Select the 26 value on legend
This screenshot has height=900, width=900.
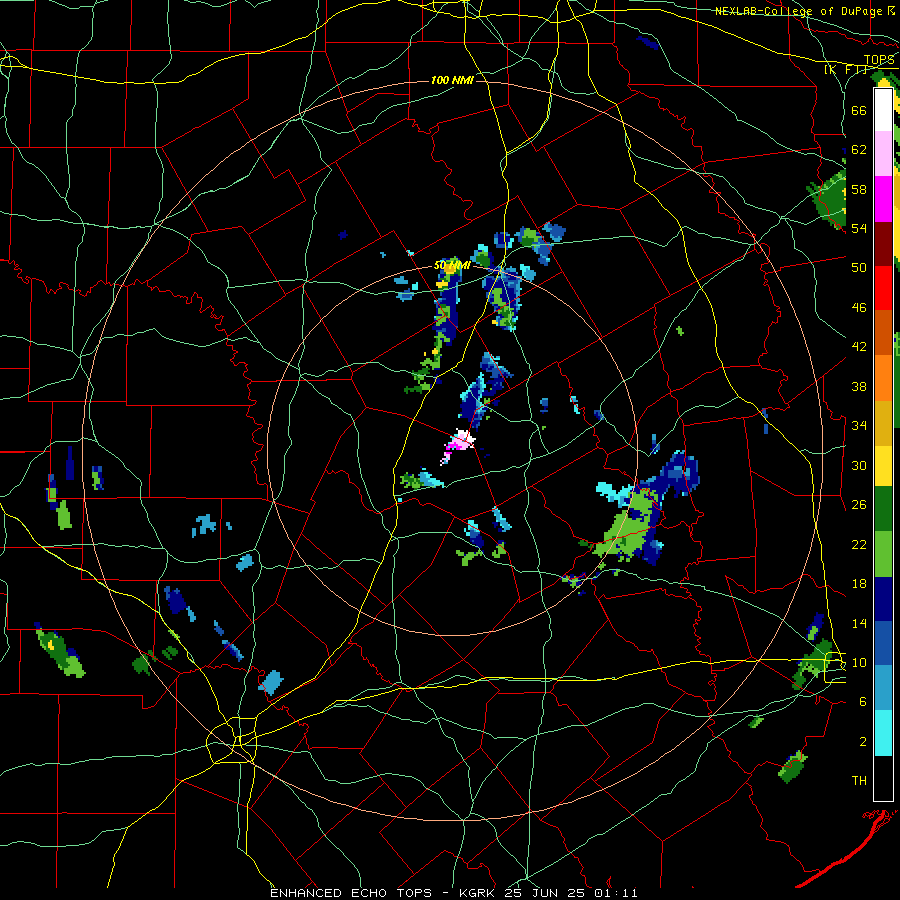coord(859,505)
